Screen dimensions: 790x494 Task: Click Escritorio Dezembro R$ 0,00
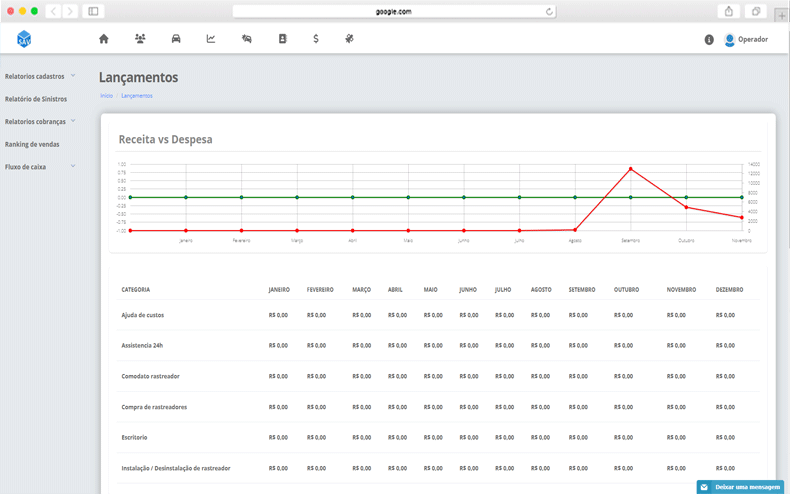tap(726, 438)
